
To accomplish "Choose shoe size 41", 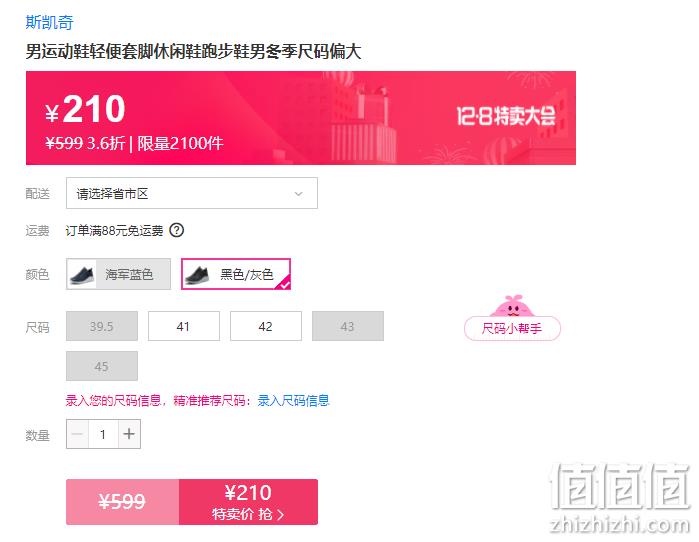I will click(x=184, y=326).
